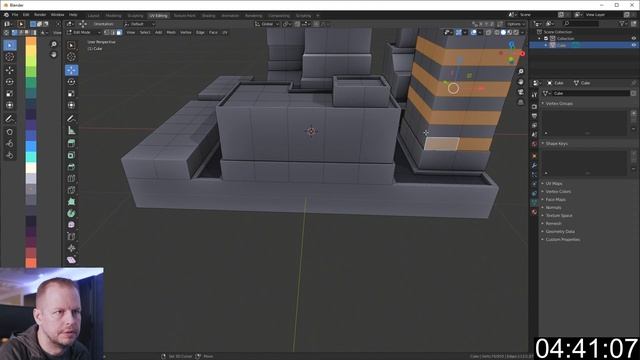Expand the Geometry Data panel

click(x=560, y=231)
